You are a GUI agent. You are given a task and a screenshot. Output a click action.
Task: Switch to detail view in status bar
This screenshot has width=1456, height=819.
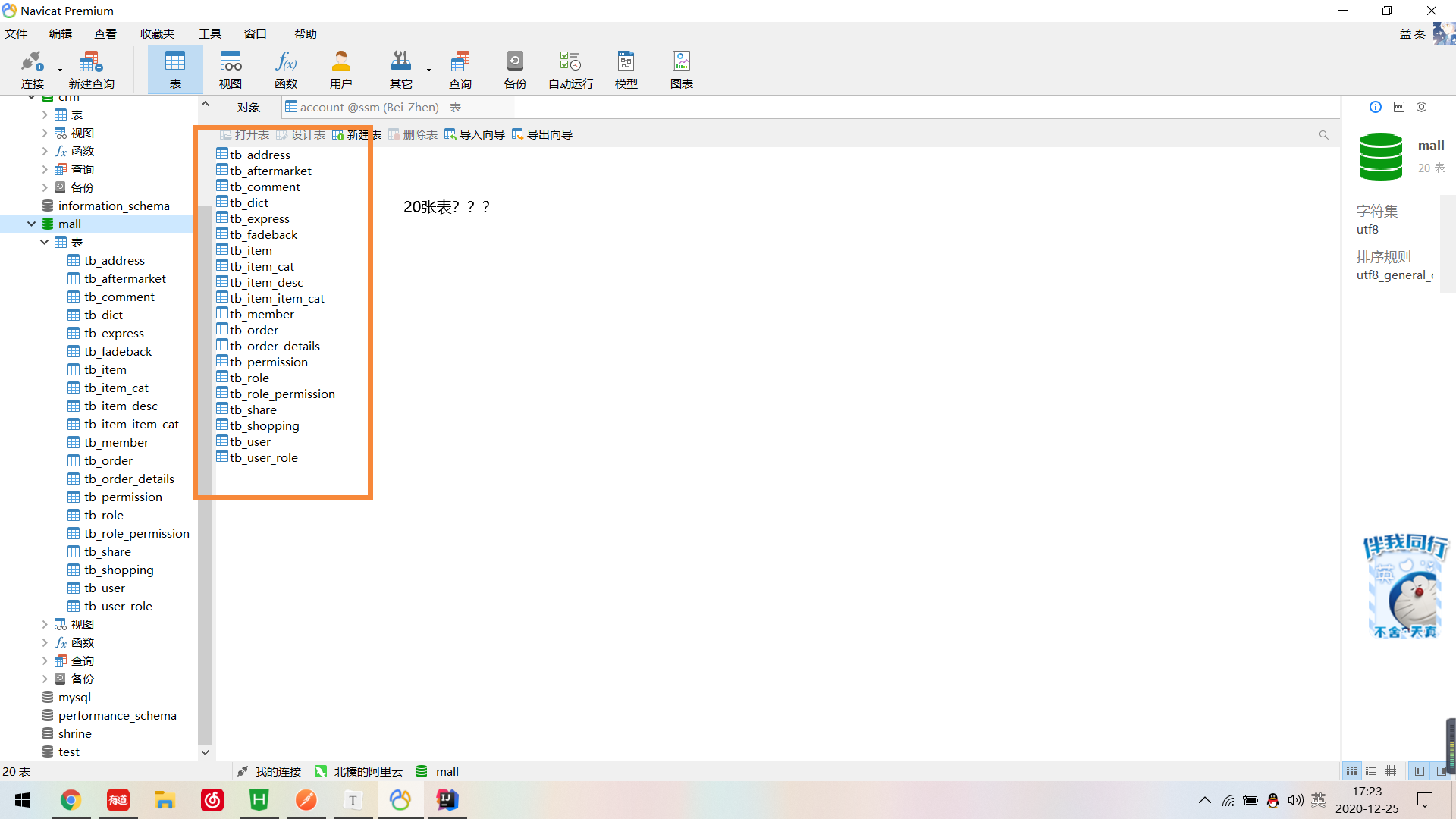coord(1371,771)
